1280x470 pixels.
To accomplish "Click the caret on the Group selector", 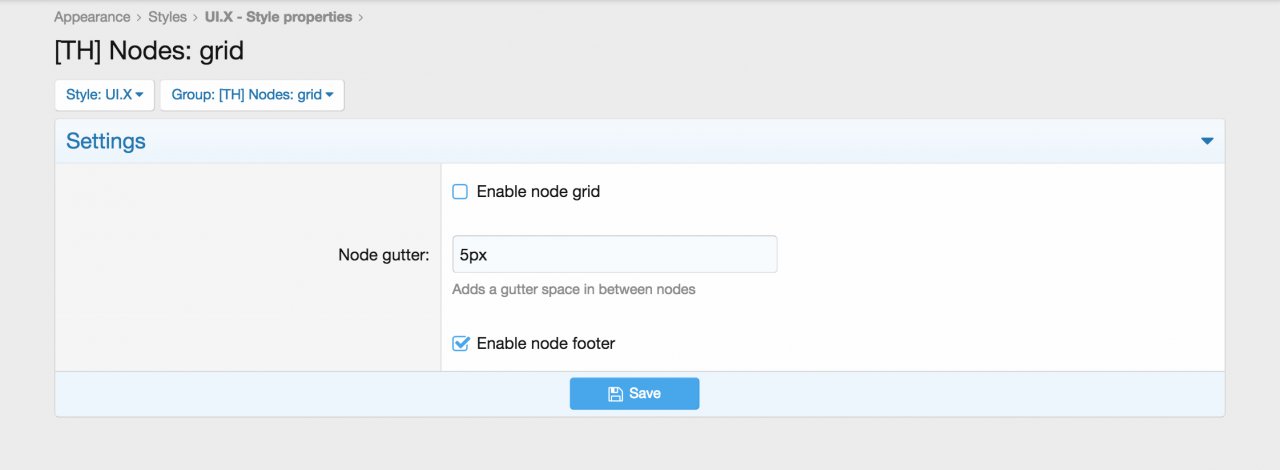I will (x=330, y=96).
